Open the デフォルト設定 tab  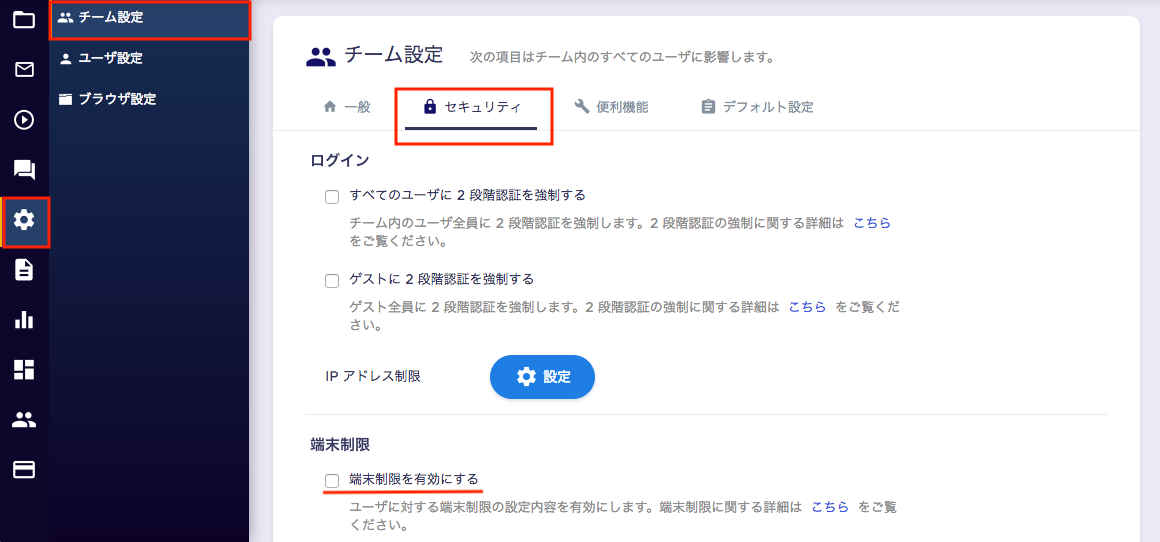[757, 107]
